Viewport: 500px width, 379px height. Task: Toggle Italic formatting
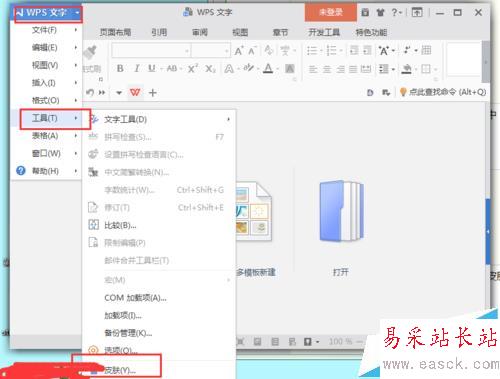coord(137,69)
